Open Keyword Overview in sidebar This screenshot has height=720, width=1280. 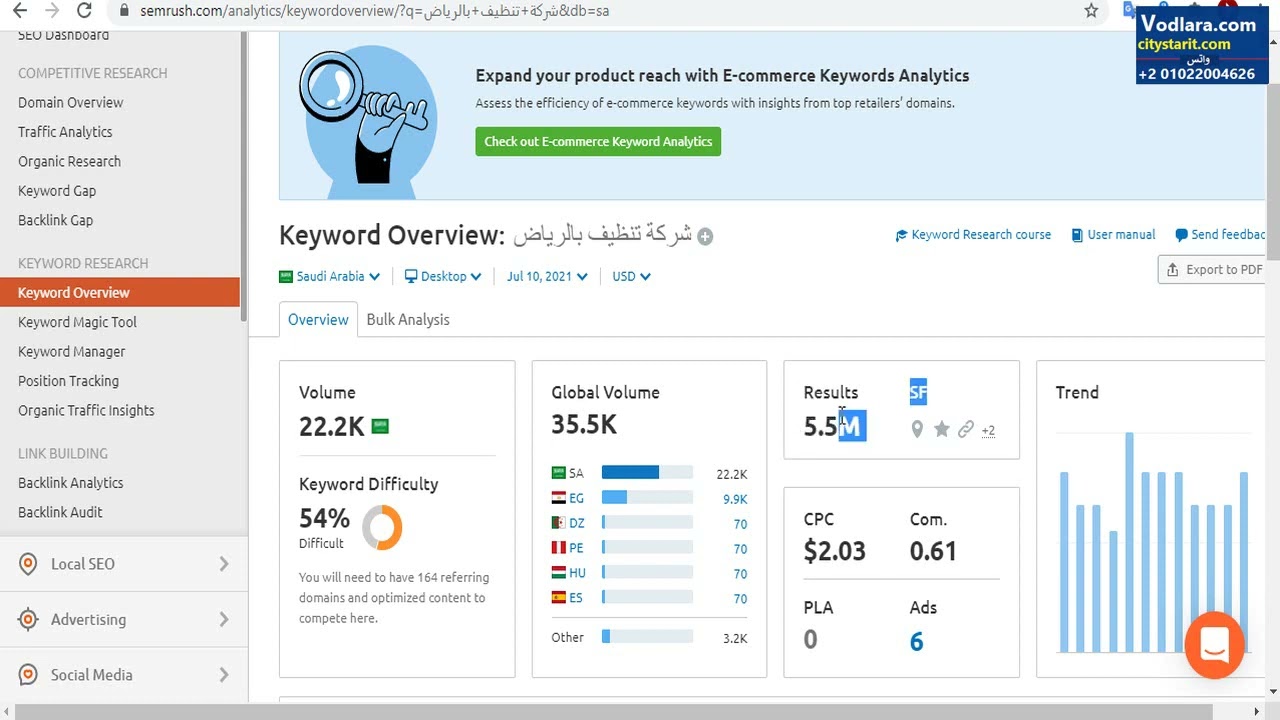click(120, 292)
